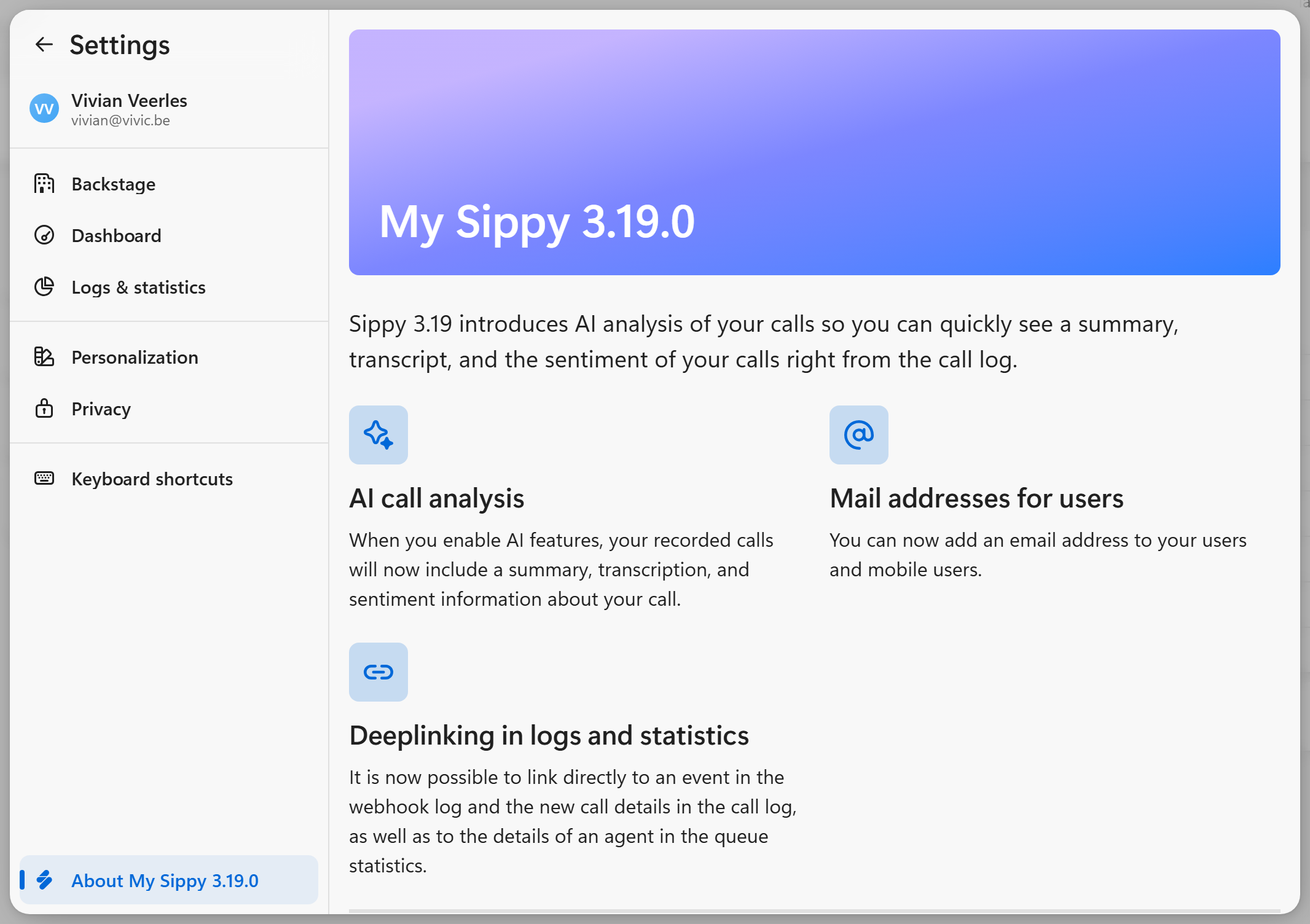
Task: Click the AI call analysis heading
Action: pyautogui.click(x=437, y=498)
